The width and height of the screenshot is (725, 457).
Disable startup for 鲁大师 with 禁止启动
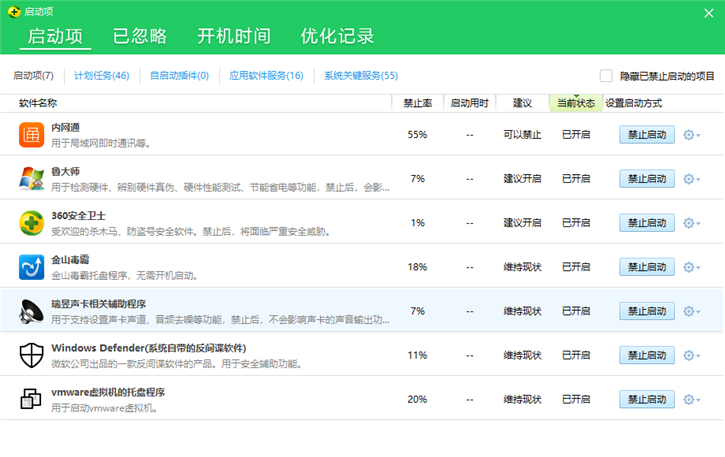[x=646, y=179]
